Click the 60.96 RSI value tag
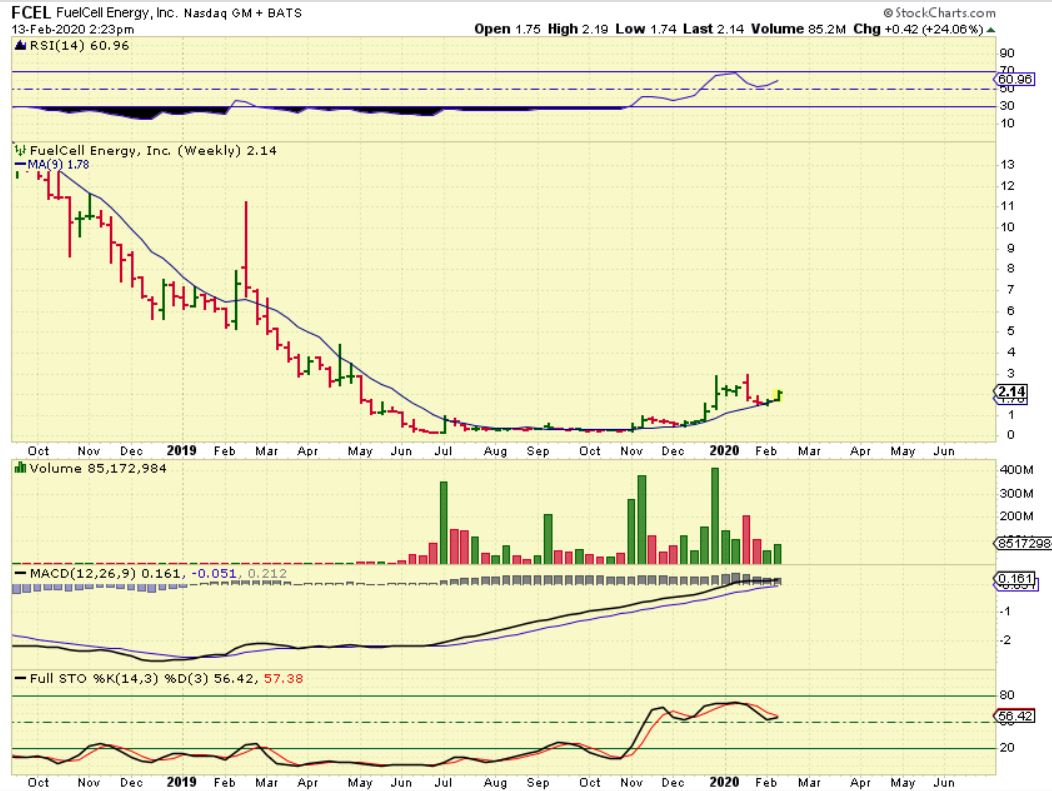This screenshot has height=791, width=1052. point(1015,79)
